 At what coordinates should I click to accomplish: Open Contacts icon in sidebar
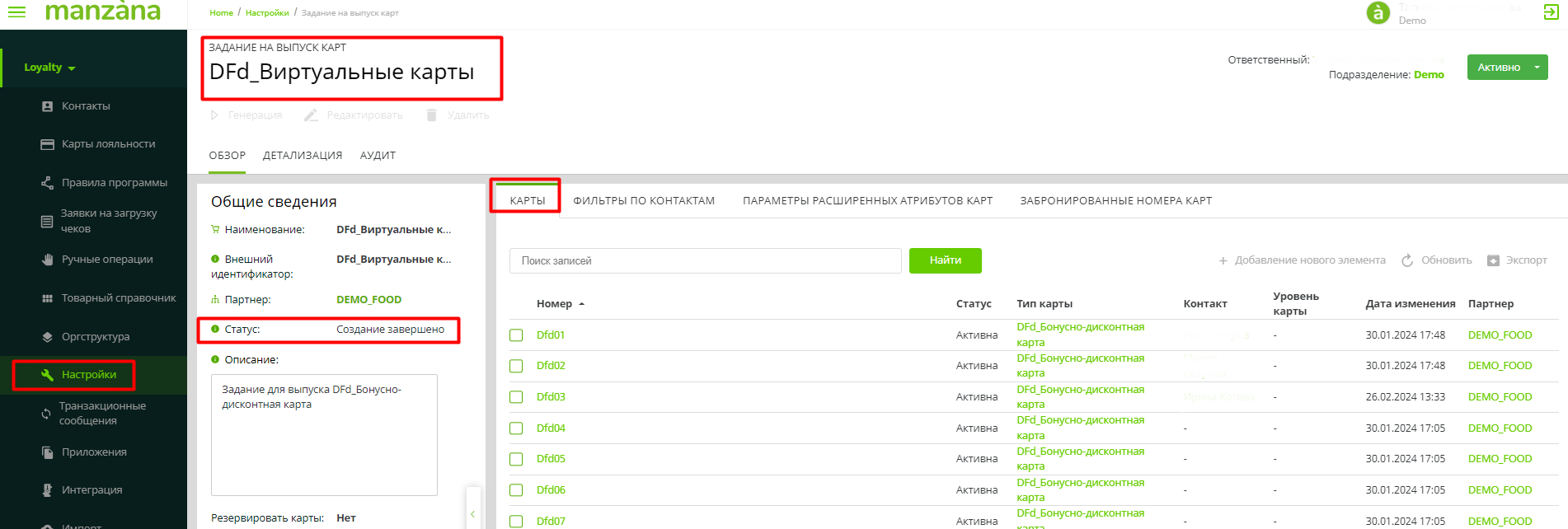(x=47, y=106)
